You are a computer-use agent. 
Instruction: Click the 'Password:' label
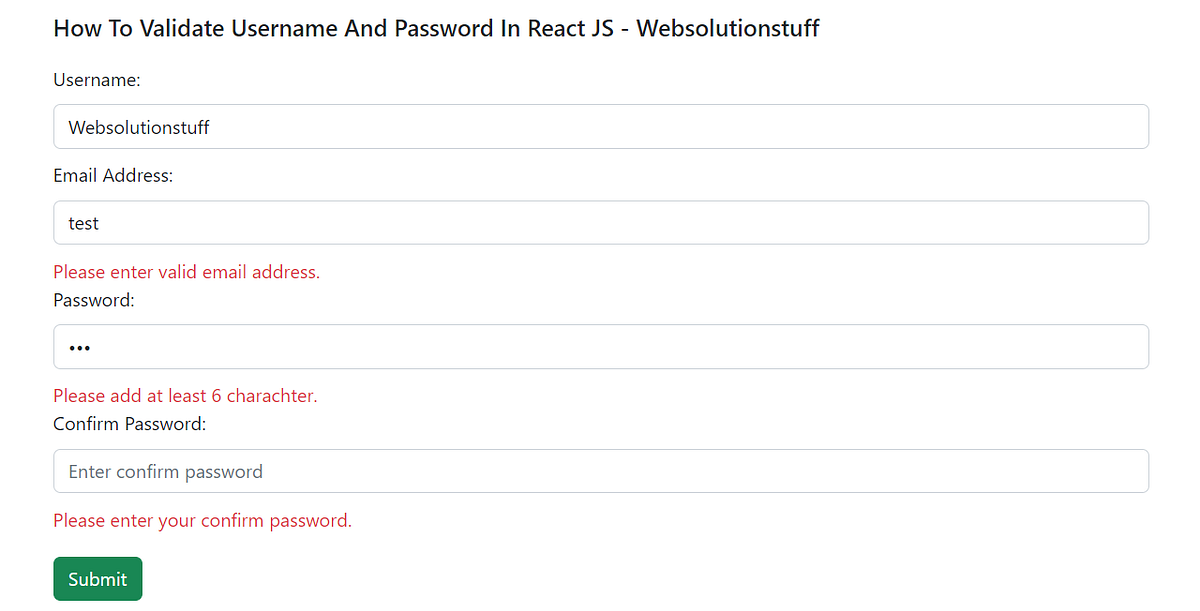pos(93,300)
